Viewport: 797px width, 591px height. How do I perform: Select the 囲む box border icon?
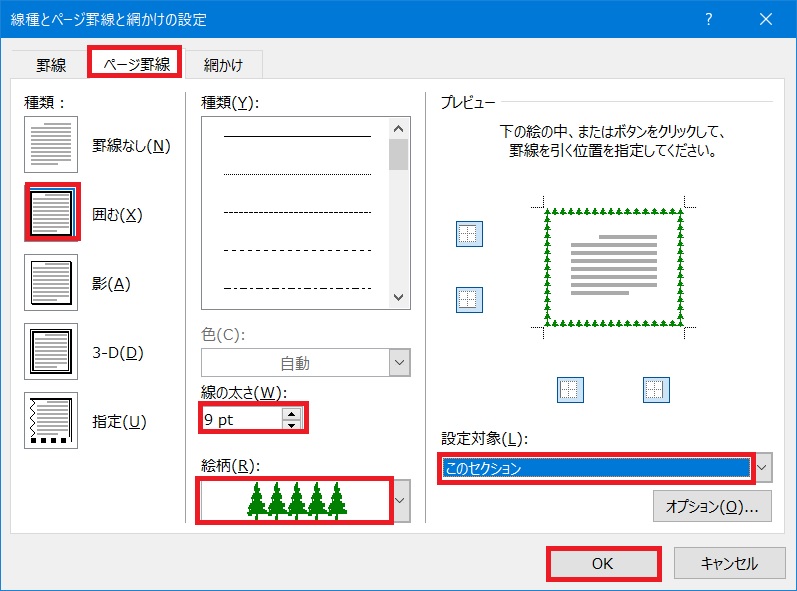coord(51,212)
